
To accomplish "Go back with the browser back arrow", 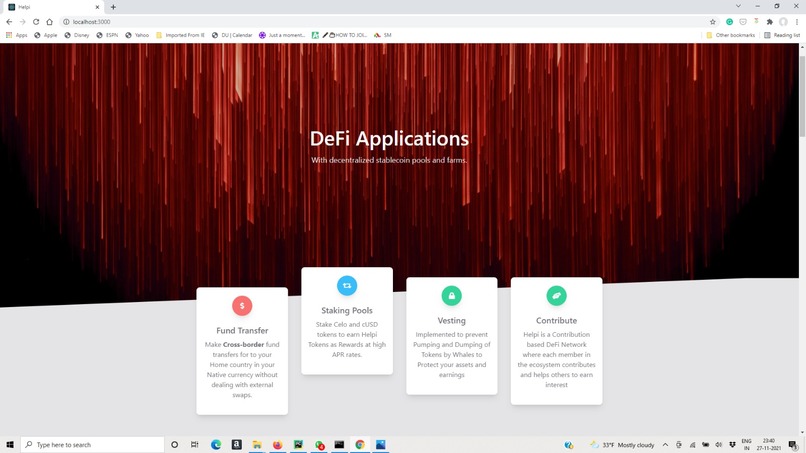I will (x=9, y=22).
